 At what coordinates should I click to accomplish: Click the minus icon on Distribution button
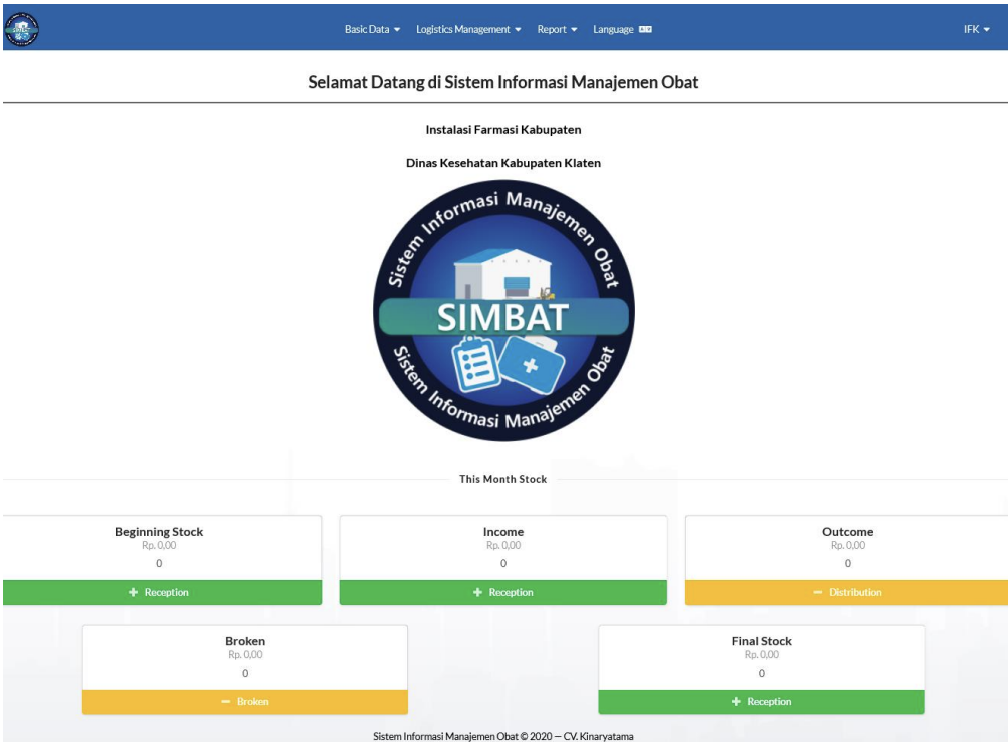coord(817,592)
